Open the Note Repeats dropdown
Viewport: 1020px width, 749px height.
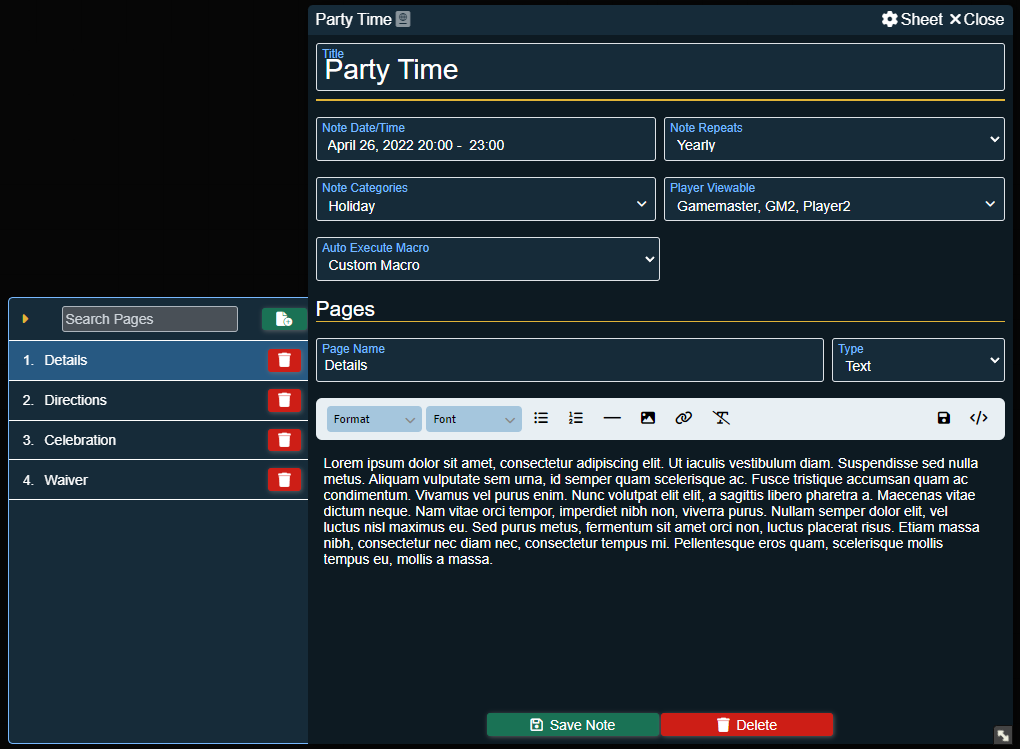point(834,139)
